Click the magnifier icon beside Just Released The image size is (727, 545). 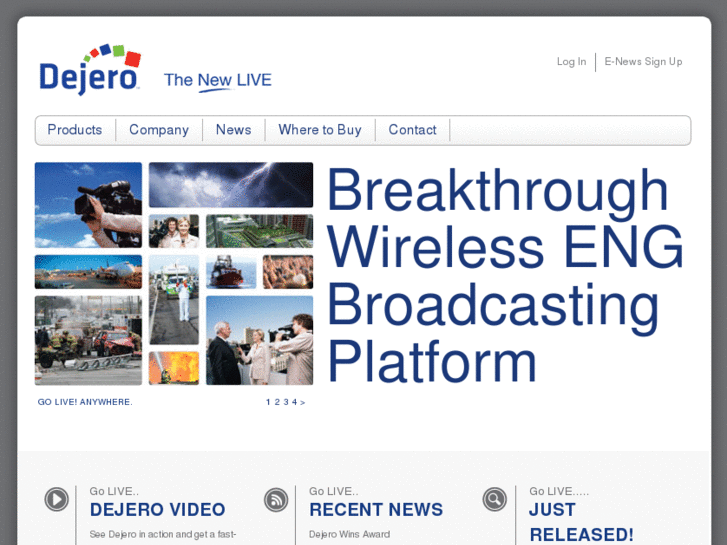click(x=495, y=500)
